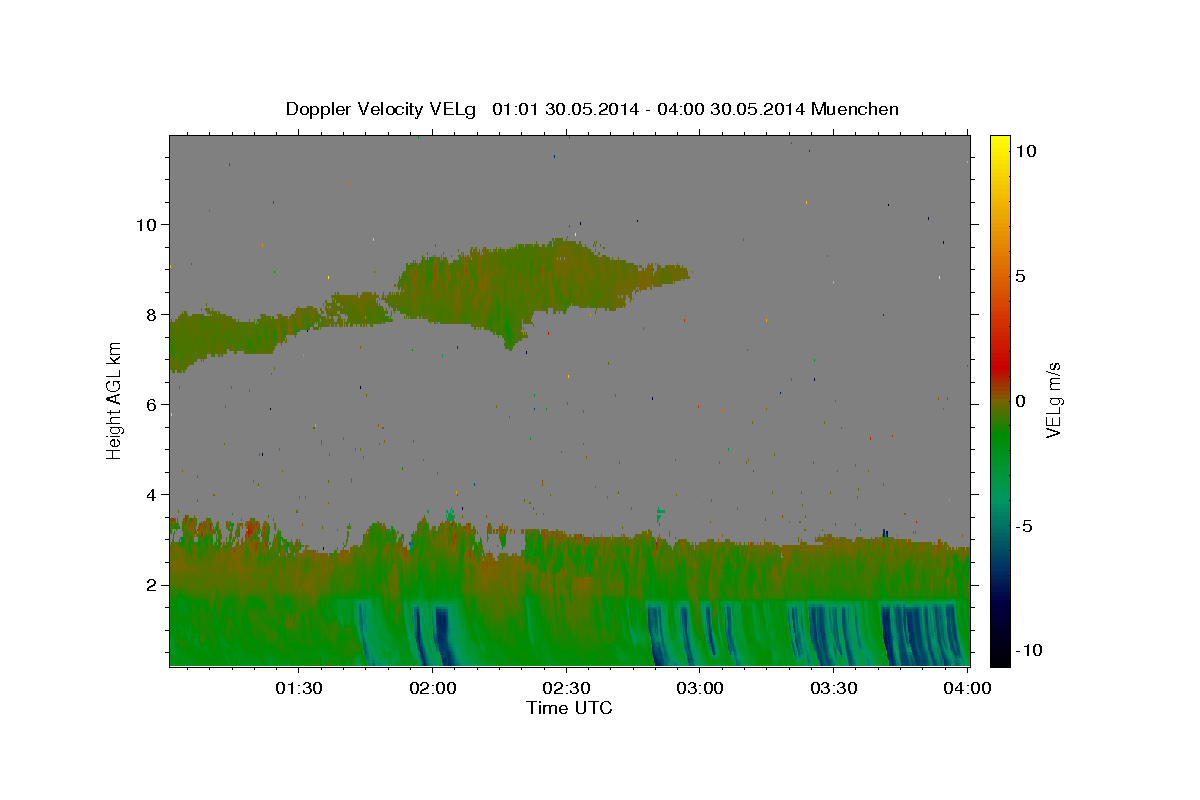The image size is (1200, 800).
Task: Click the "01:01 30.05.2014" start time in title
Action: point(565,109)
